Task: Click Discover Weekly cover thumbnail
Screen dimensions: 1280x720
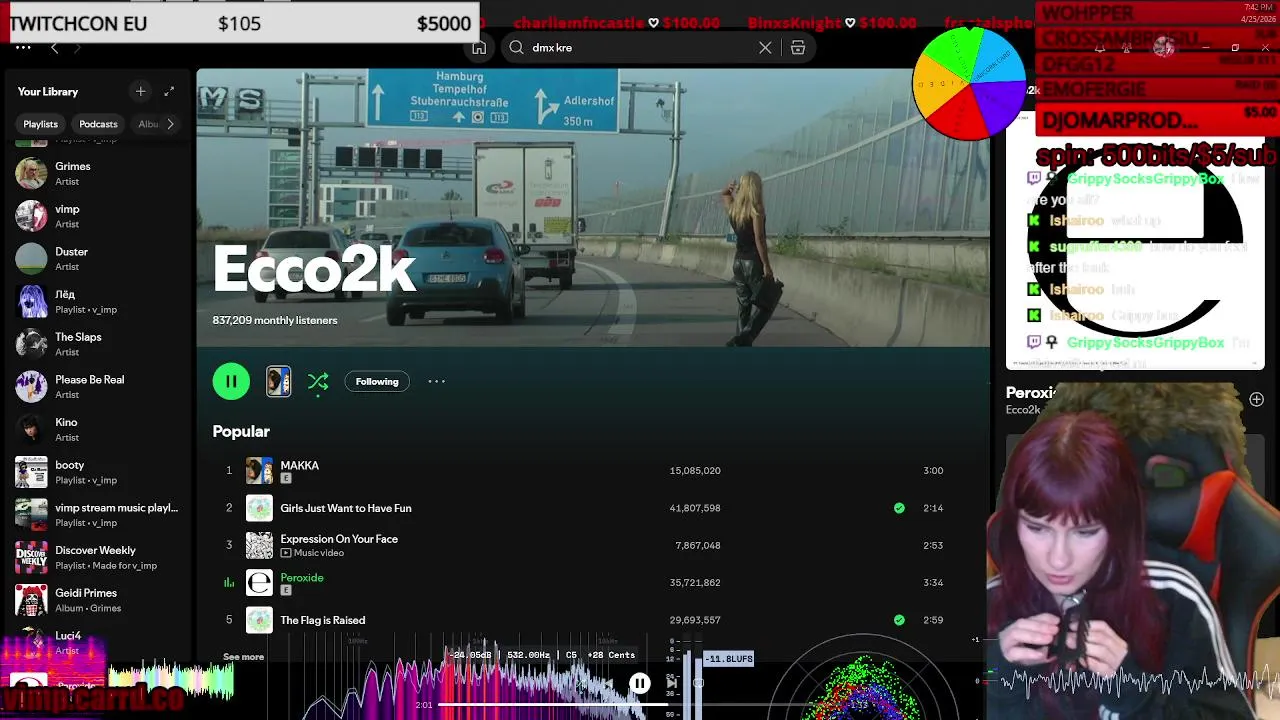Action: point(31,557)
